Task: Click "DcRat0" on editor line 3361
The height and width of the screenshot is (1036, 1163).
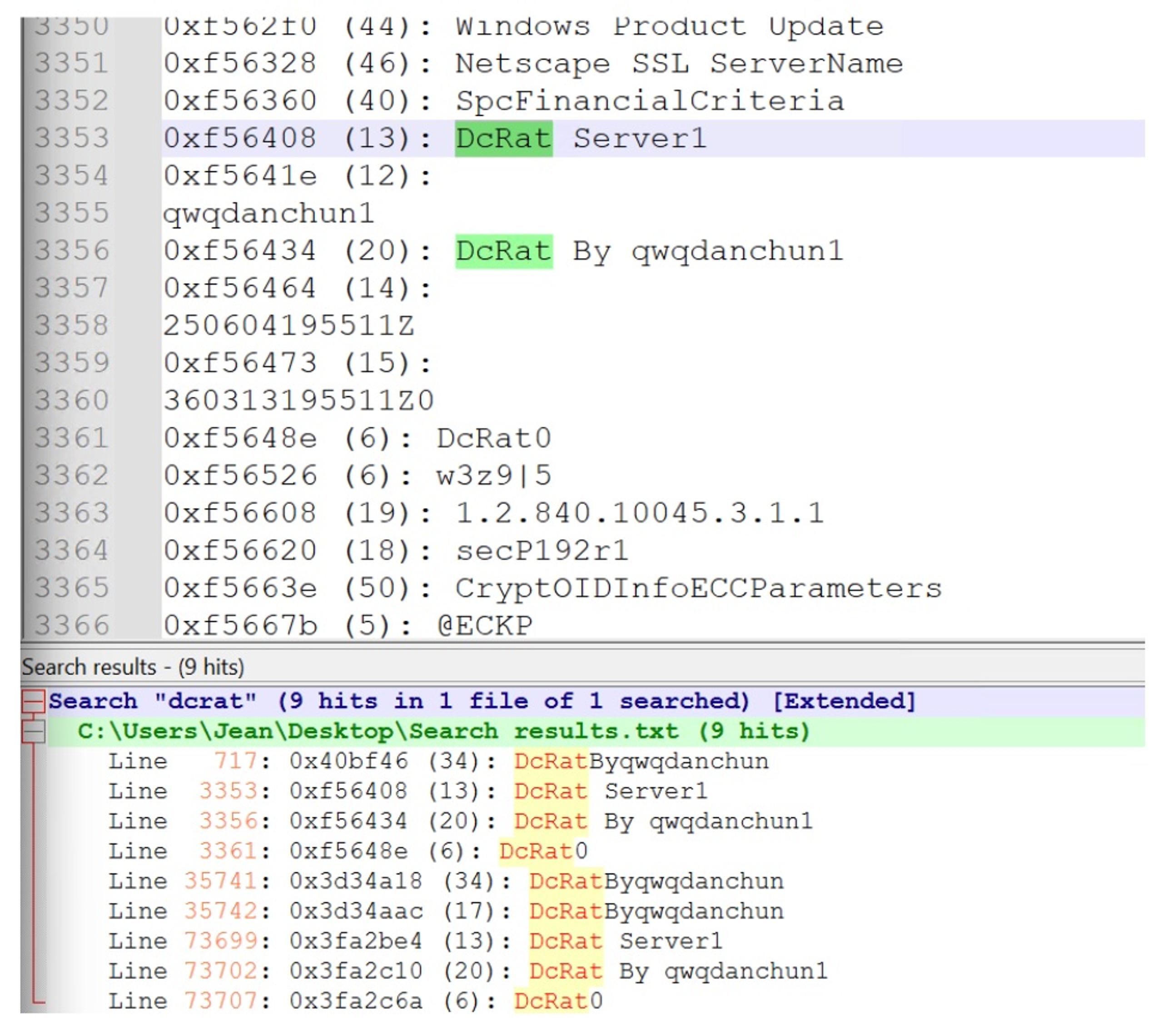Action: coord(494,438)
